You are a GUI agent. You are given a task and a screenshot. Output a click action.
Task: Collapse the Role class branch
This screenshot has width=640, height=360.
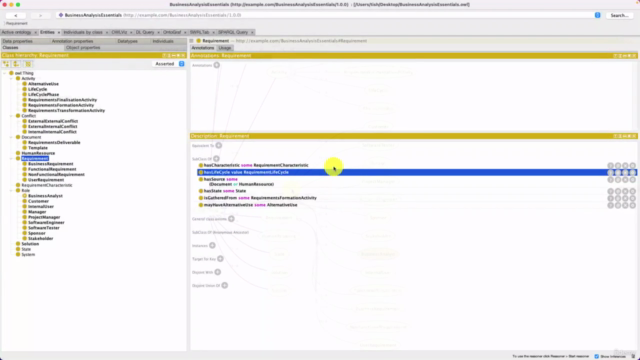[11, 191]
